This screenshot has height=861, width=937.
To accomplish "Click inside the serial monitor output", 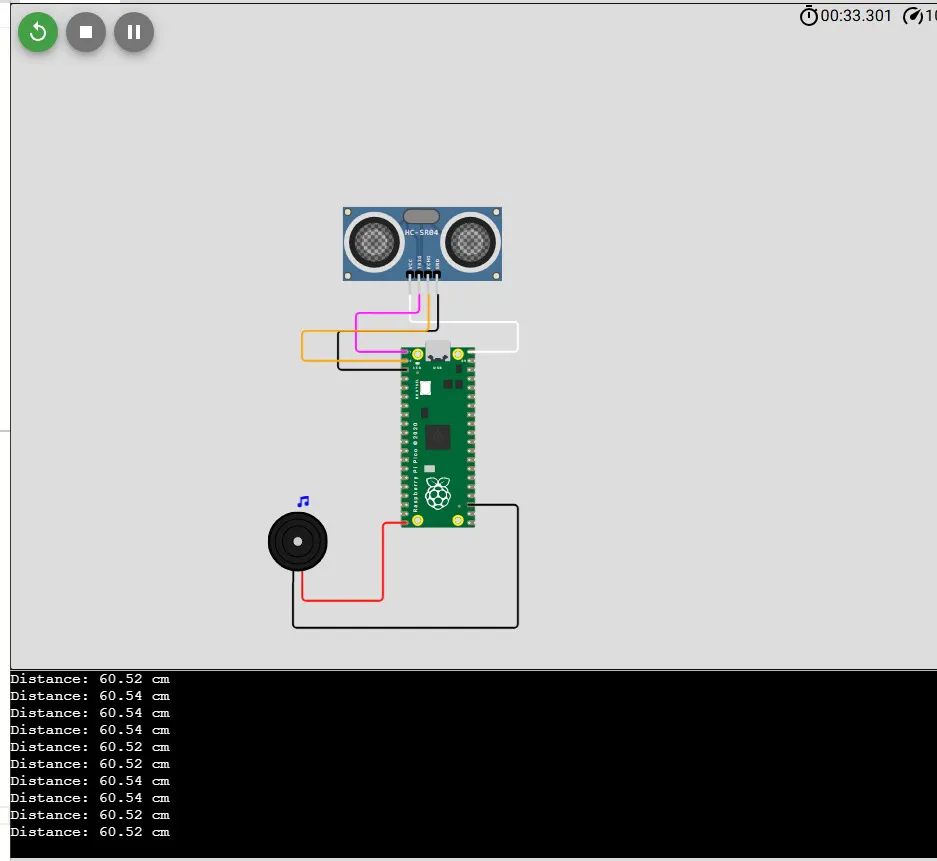I will point(473,764).
